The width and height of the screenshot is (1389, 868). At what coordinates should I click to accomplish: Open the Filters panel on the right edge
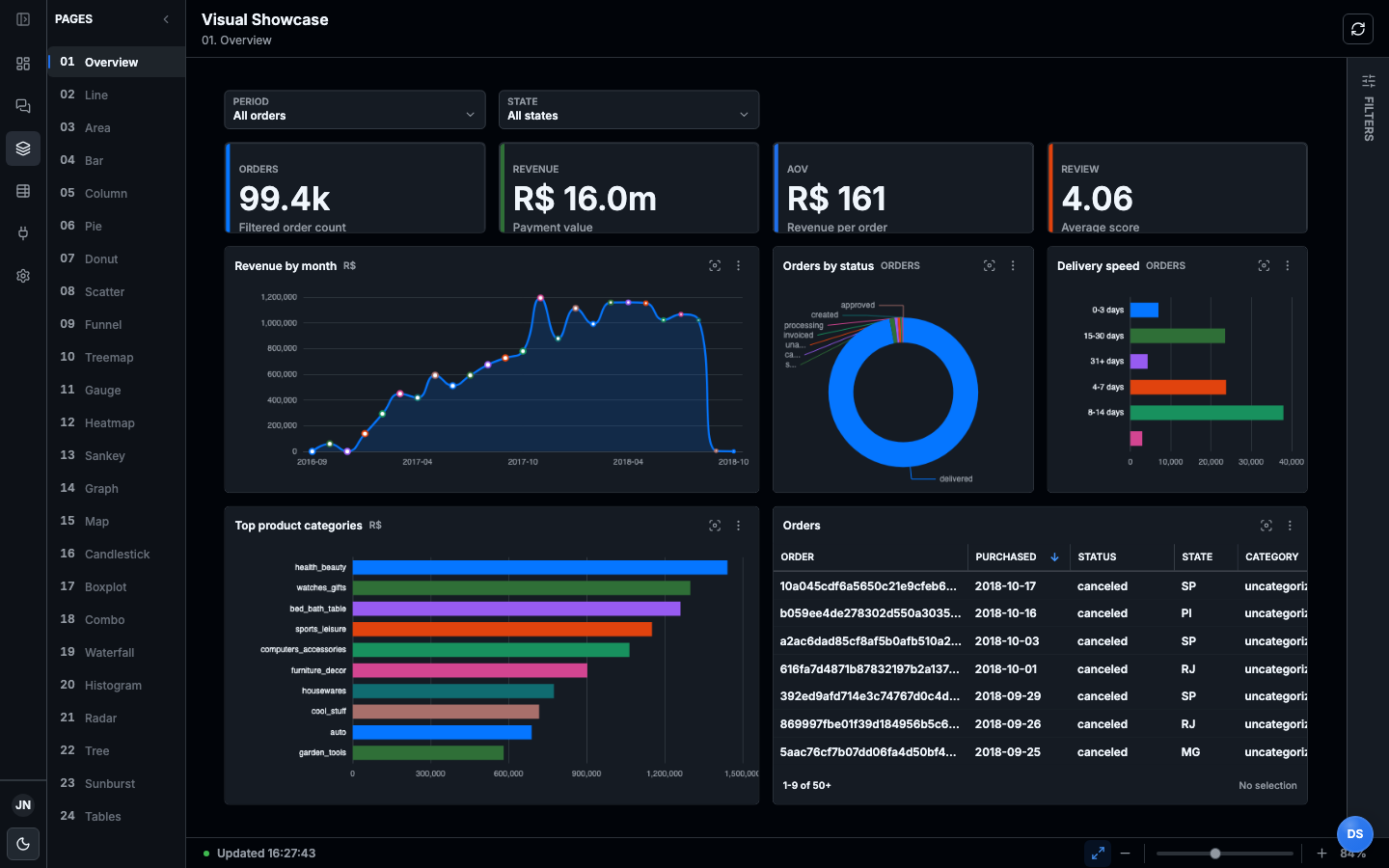click(1369, 108)
